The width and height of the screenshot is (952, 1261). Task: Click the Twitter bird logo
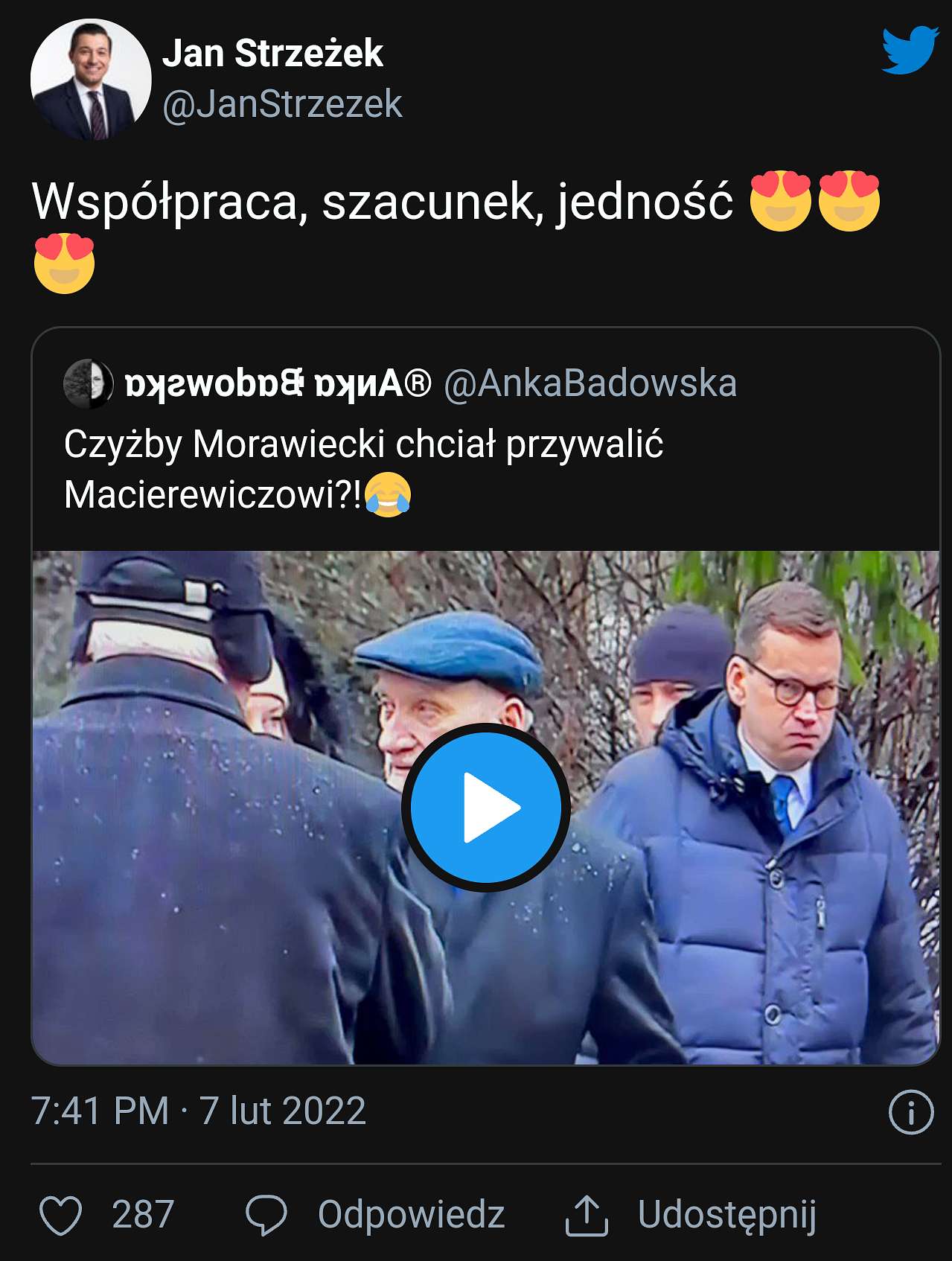coord(910,50)
